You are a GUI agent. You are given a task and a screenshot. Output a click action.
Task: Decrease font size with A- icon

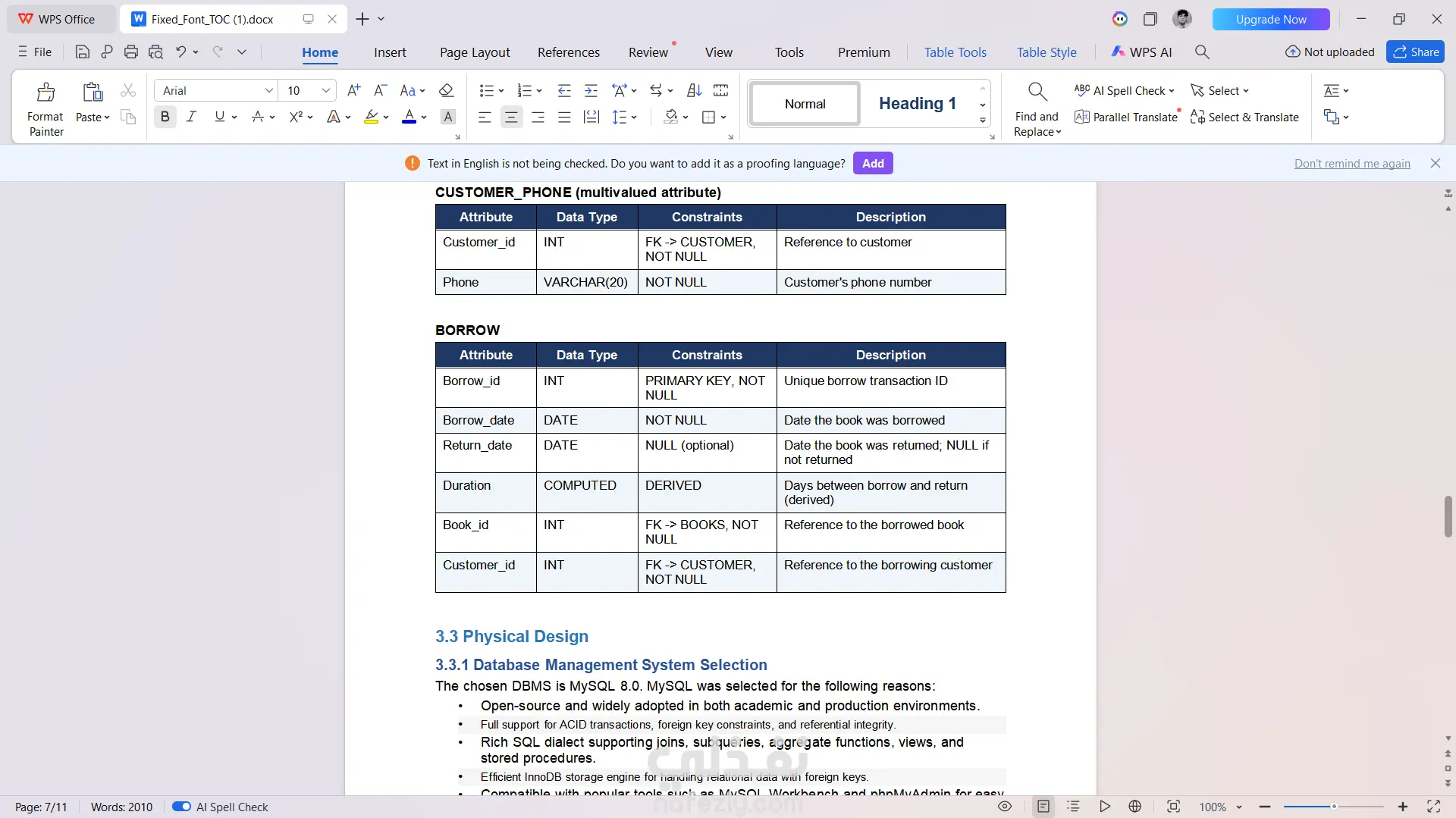381,91
